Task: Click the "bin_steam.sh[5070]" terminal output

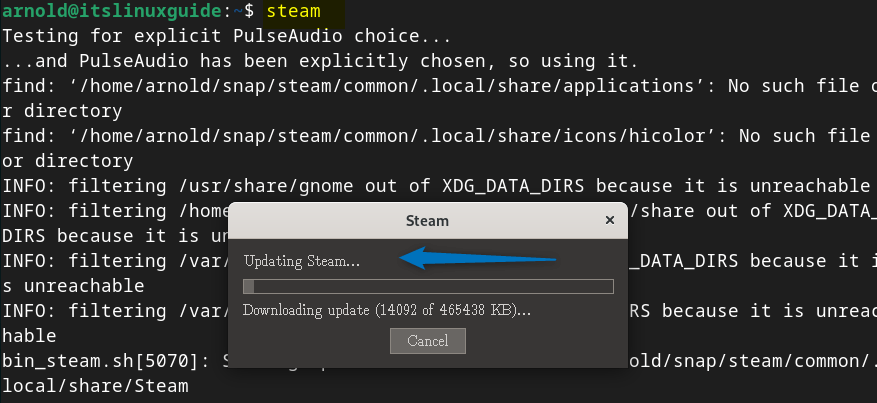Action: tap(110, 360)
